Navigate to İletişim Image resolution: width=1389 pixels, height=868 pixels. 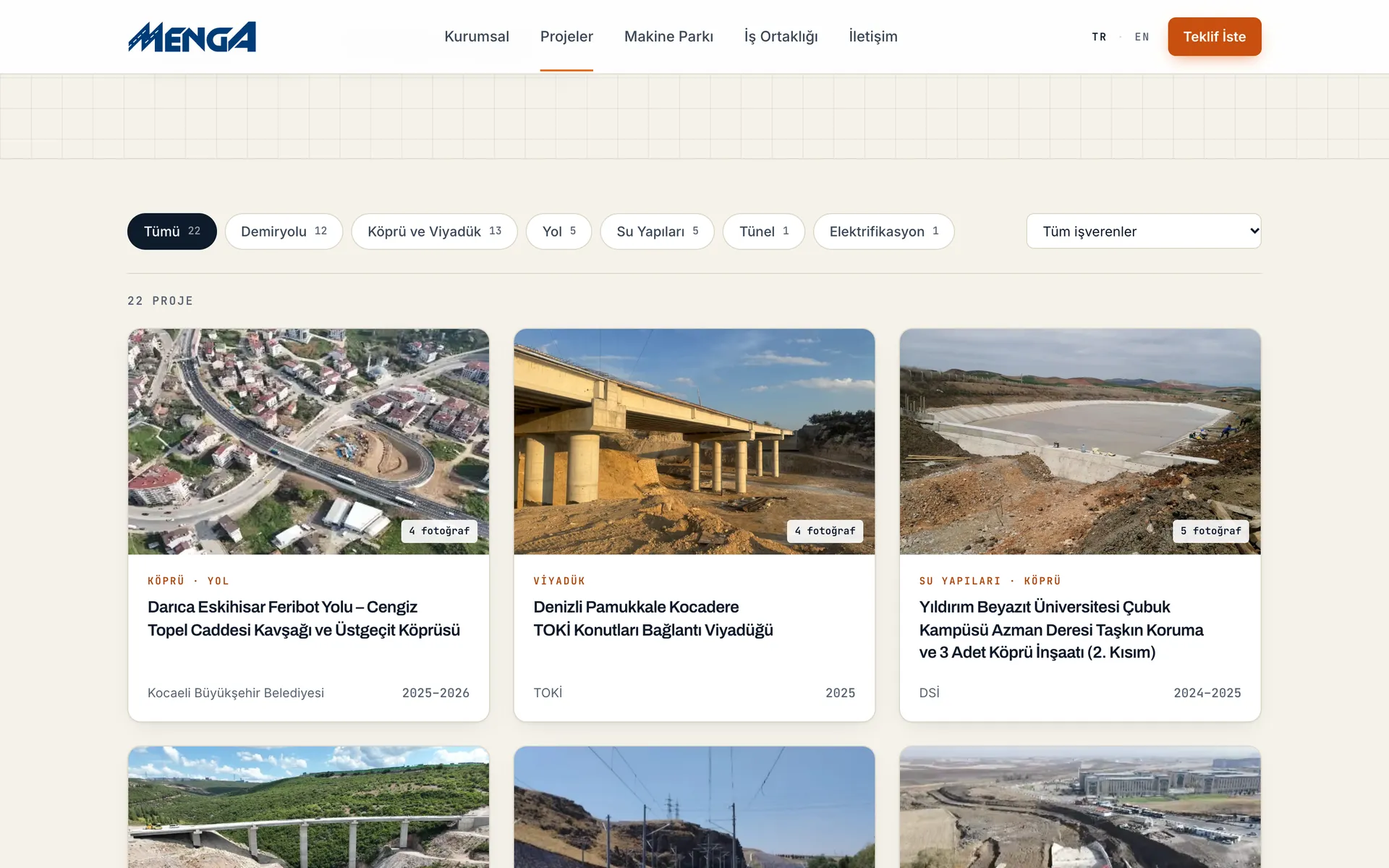coord(873,36)
